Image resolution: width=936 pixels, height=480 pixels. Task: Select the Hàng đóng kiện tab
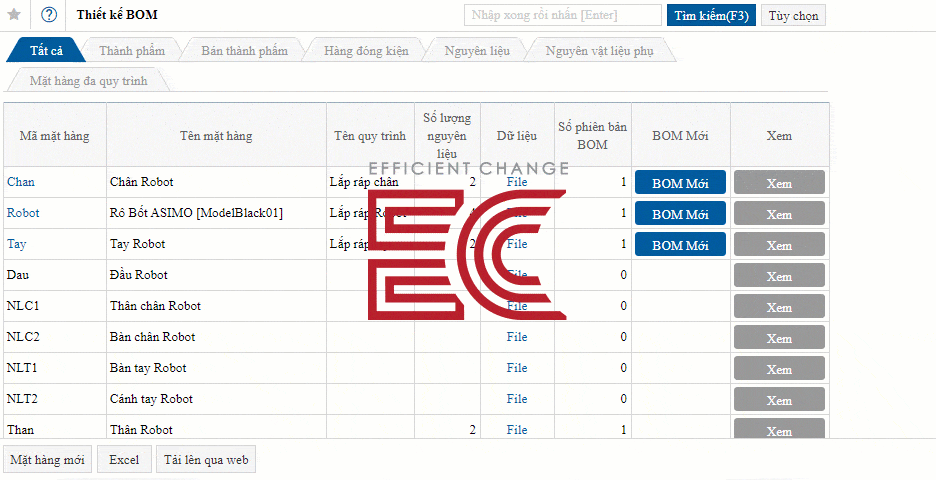(x=366, y=51)
